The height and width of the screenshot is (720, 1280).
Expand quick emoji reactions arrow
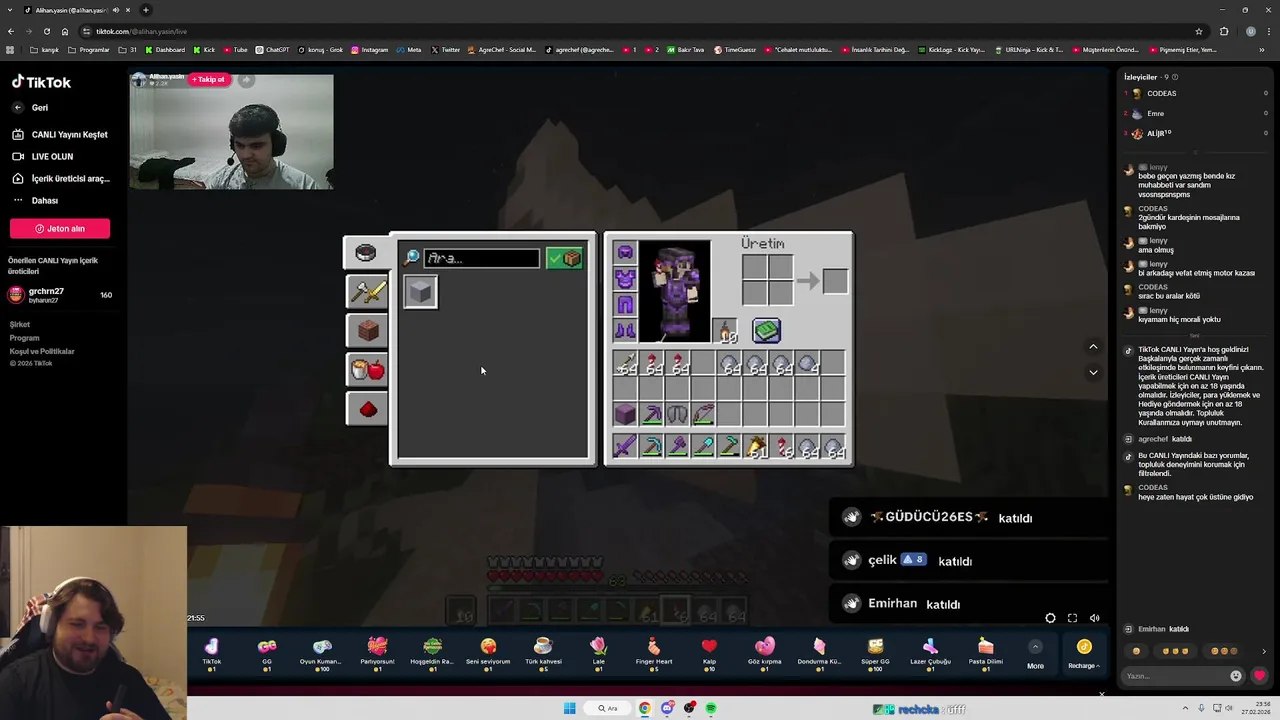pyautogui.click(x=1264, y=651)
